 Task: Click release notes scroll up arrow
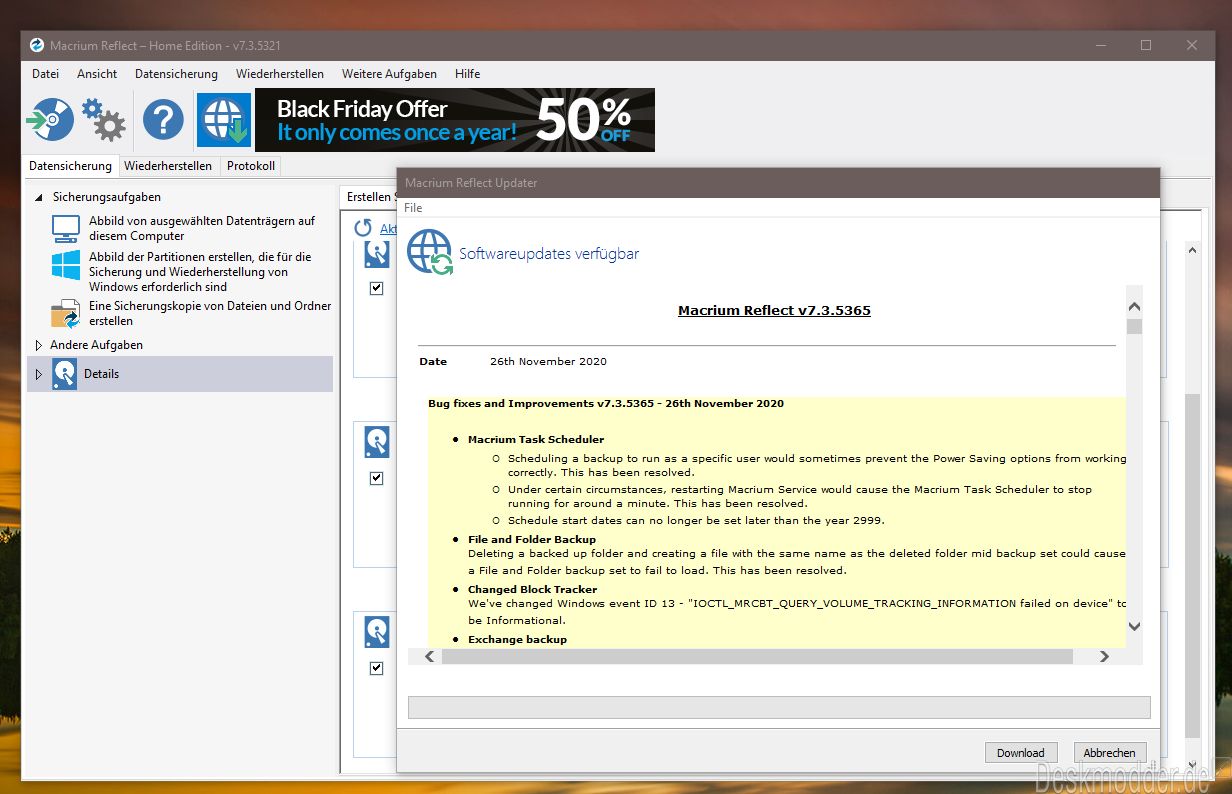1134,306
